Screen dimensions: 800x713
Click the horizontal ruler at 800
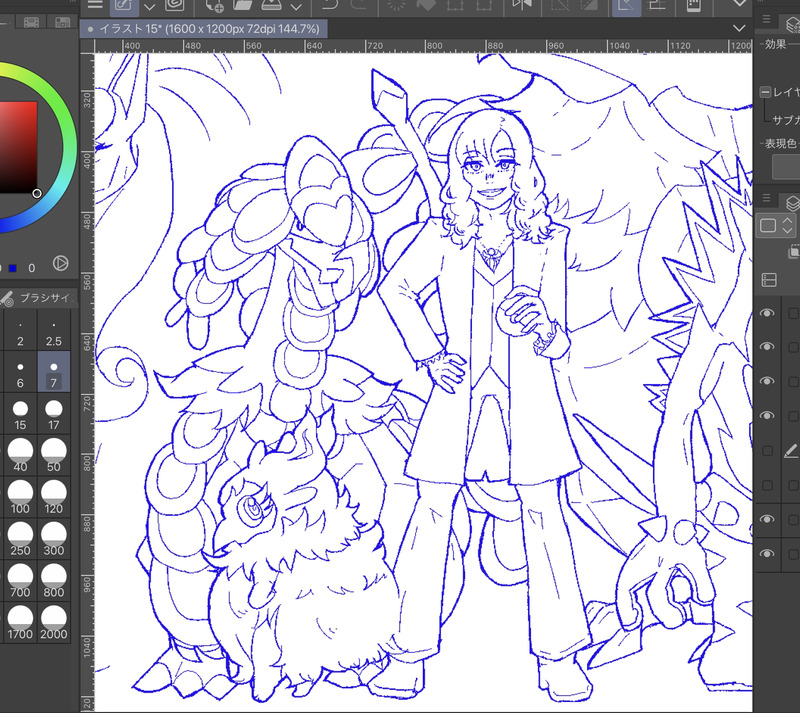pos(434,46)
